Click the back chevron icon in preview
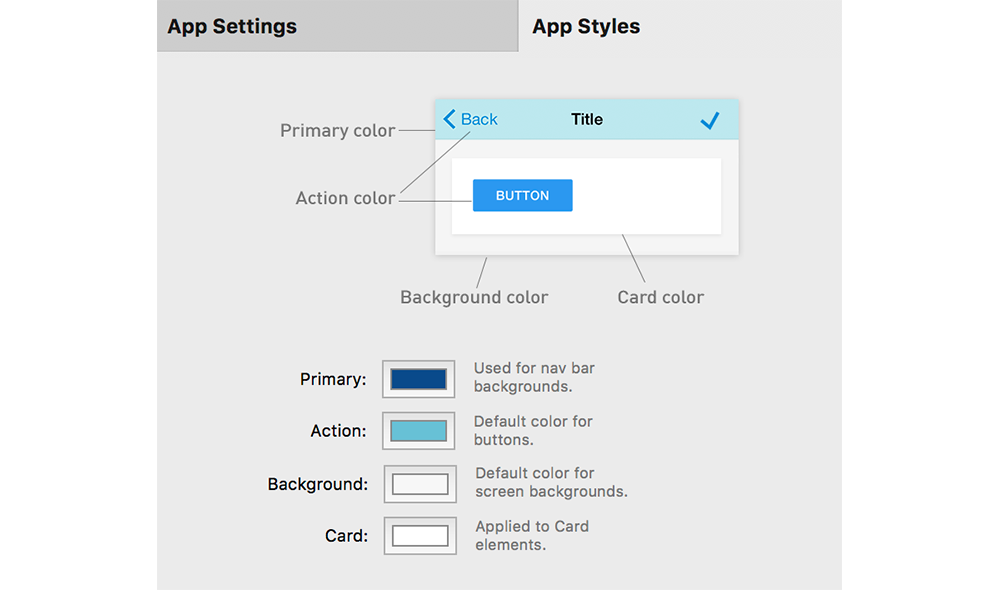 (x=449, y=119)
